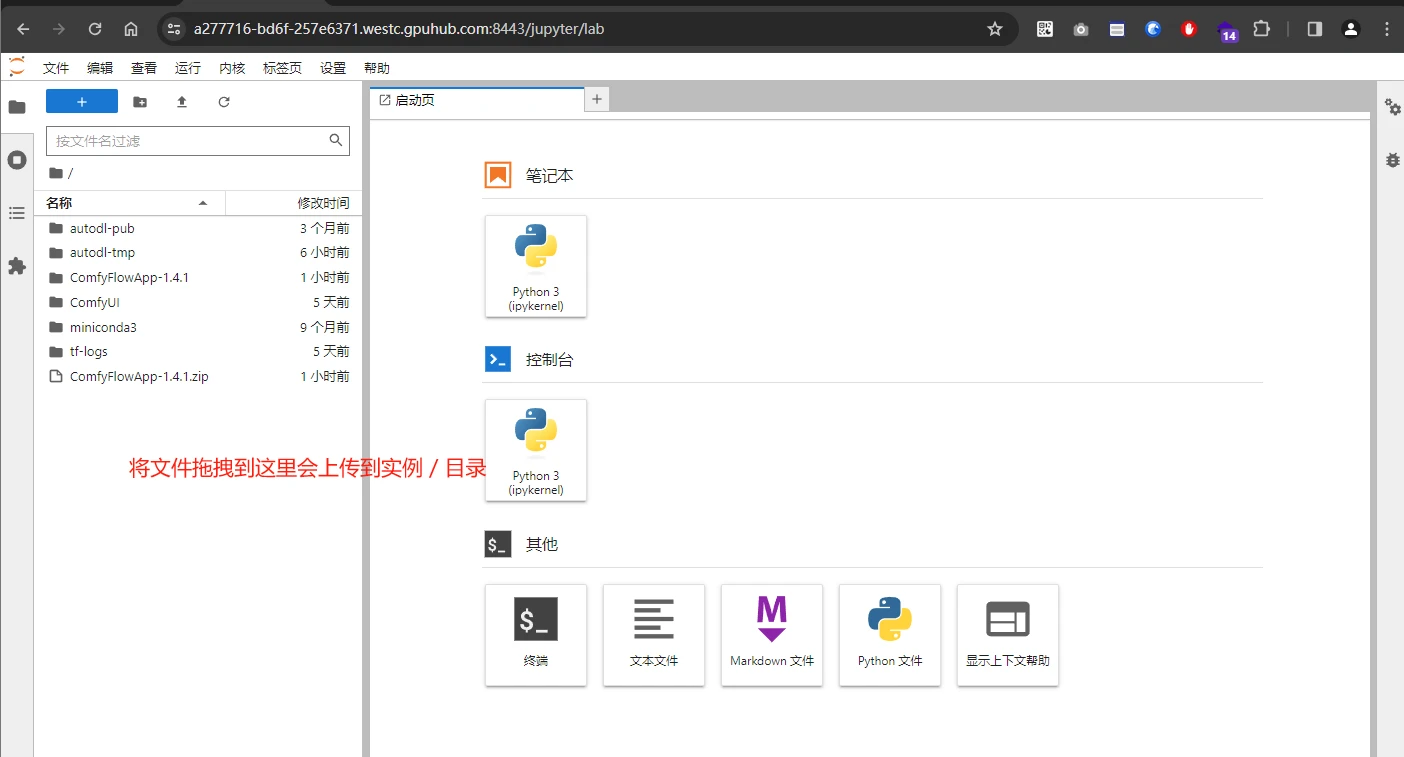
Task: Open the 文件 menu
Action: pos(56,68)
